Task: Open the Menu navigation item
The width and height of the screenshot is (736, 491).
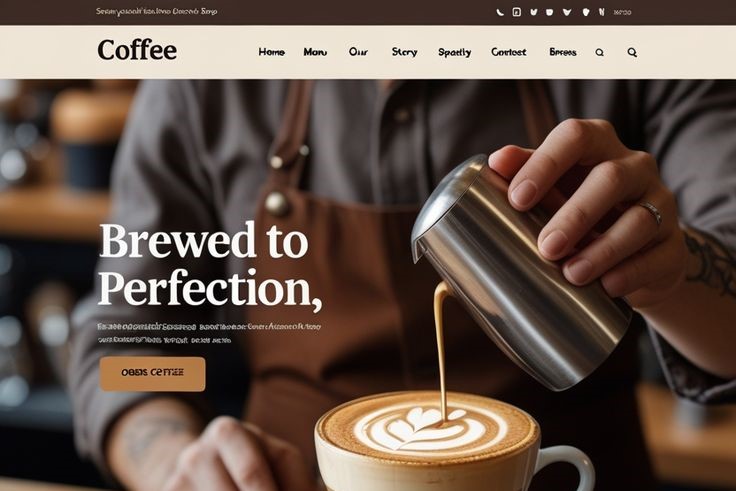Action: point(315,52)
